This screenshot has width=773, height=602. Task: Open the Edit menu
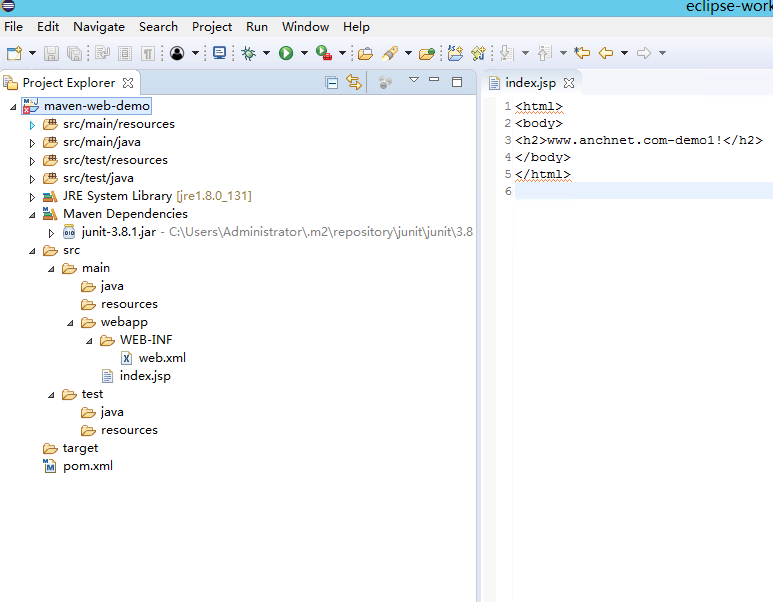pyautogui.click(x=48, y=27)
